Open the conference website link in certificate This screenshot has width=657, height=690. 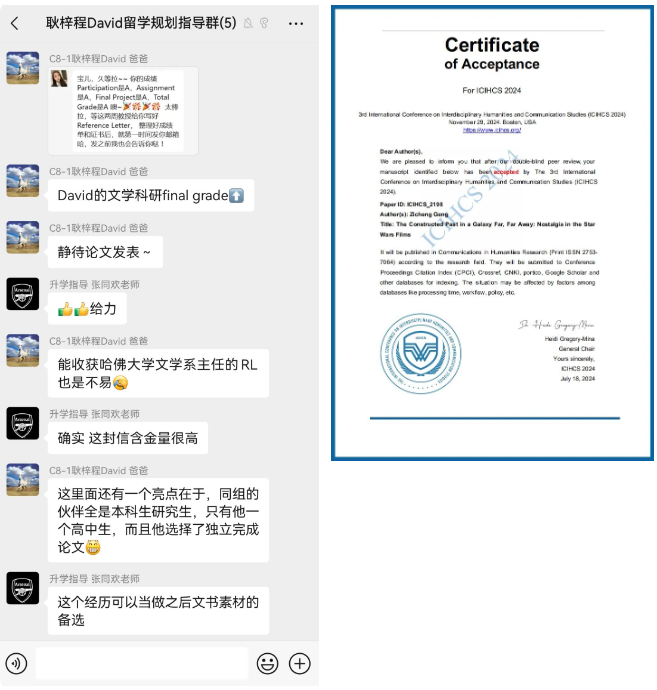[492, 130]
